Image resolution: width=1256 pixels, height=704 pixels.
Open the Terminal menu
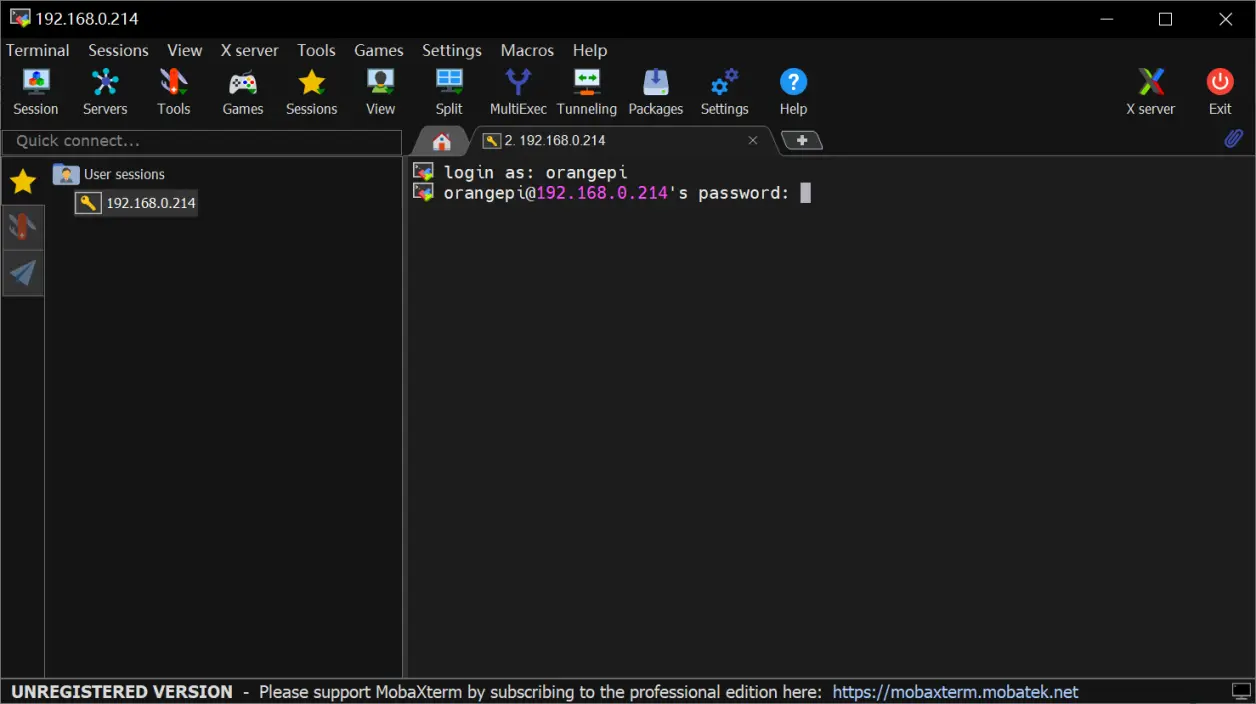point(38,50)
